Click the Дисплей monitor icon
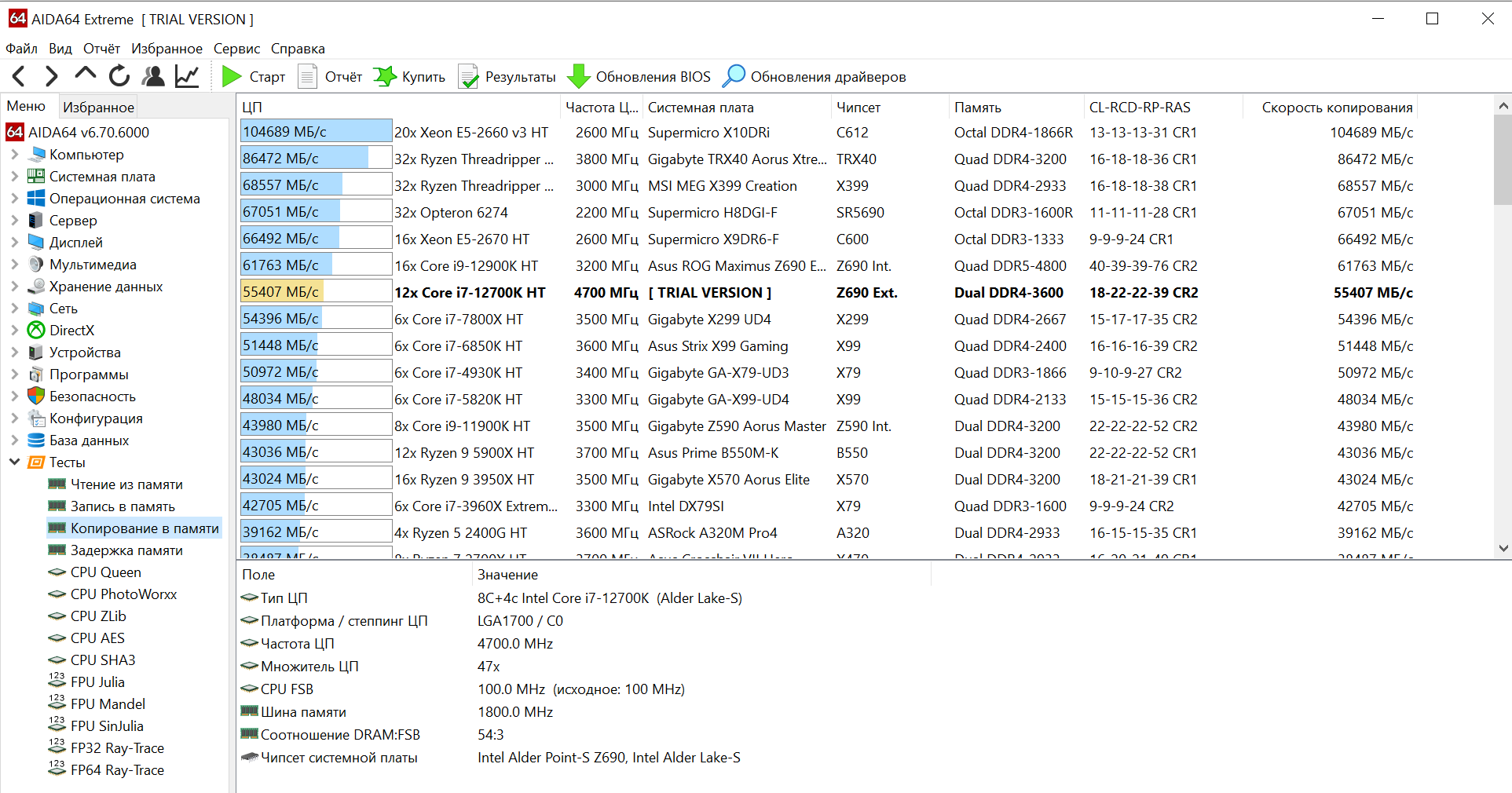Viewport: 1512px width, 793px height. pyautogui.click(x=36, y=243)
